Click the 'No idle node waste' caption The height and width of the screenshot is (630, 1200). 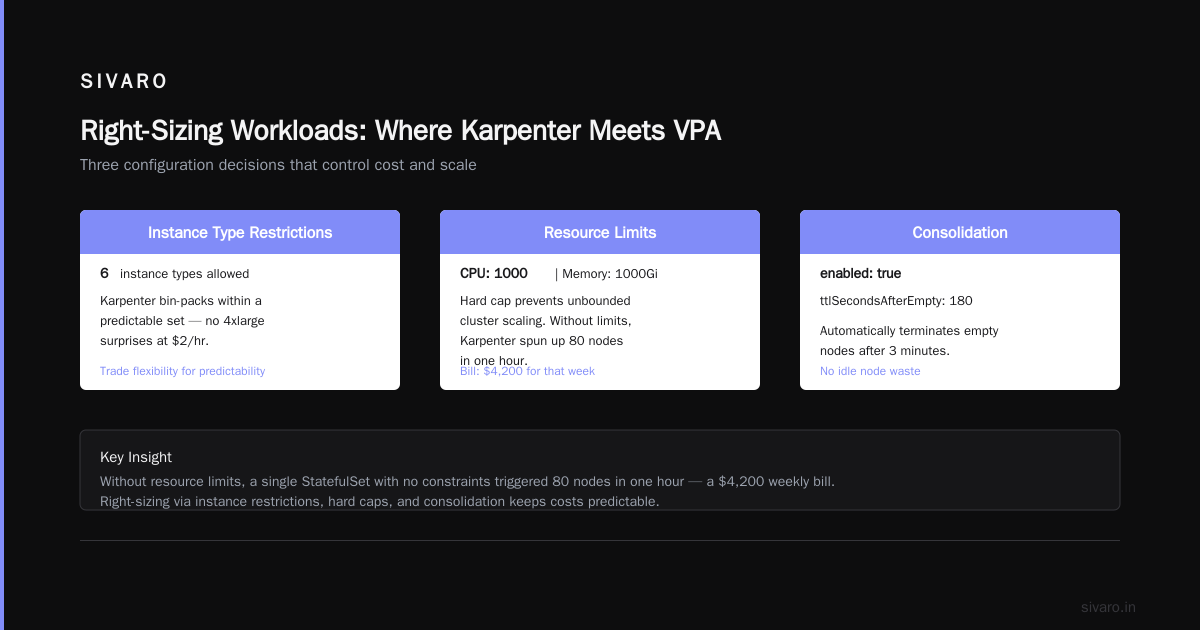870,371
